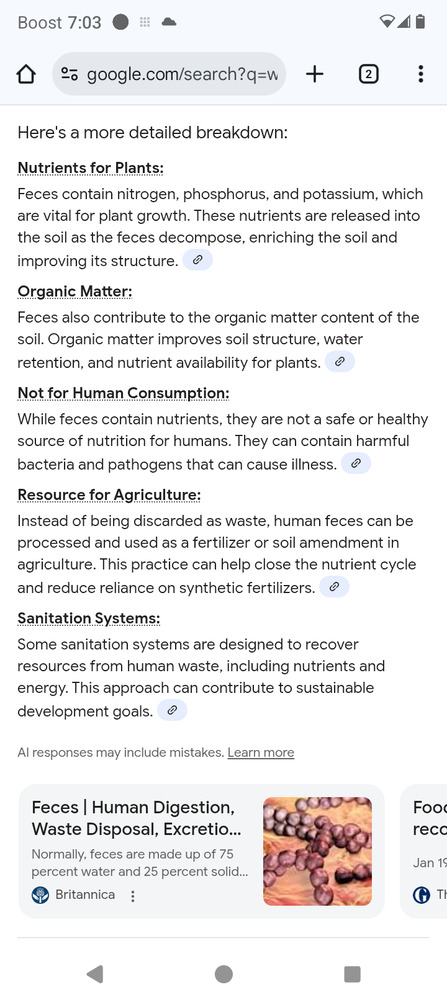Open source link after Resource for Agriculture paragraph
This screenshot has height=1000, width=447.
coord(334,587)
